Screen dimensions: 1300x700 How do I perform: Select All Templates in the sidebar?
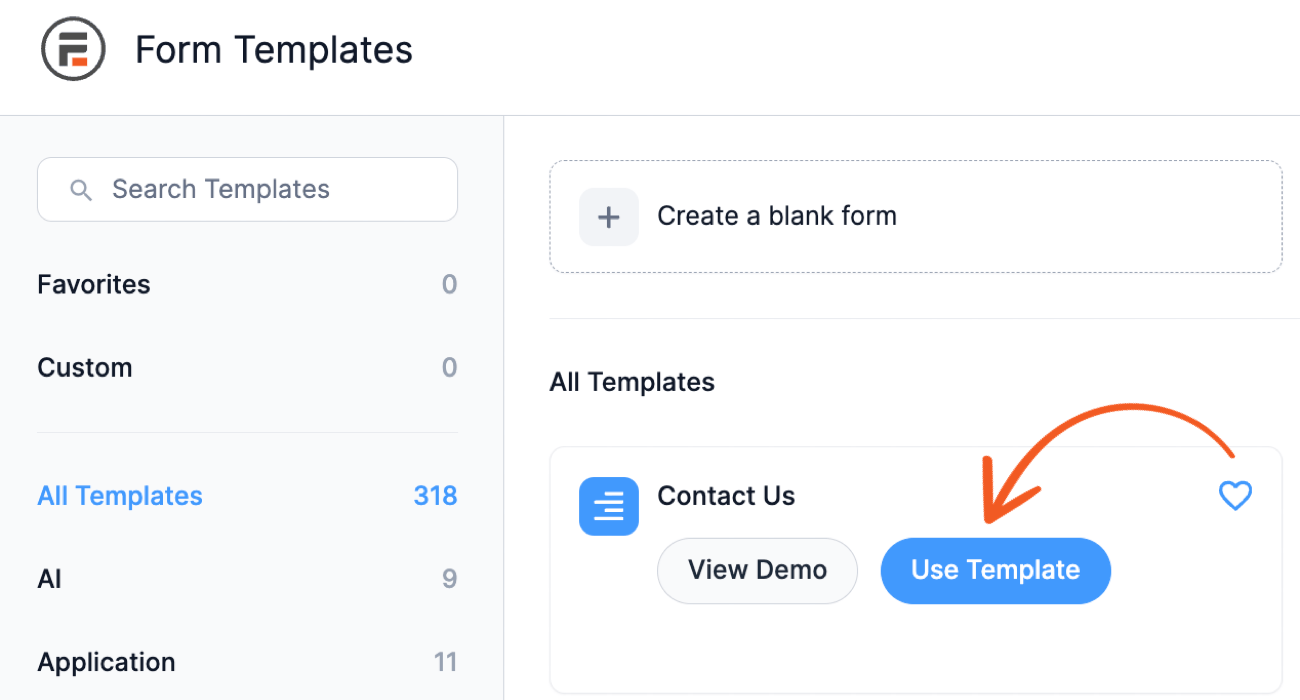point(120,496)
